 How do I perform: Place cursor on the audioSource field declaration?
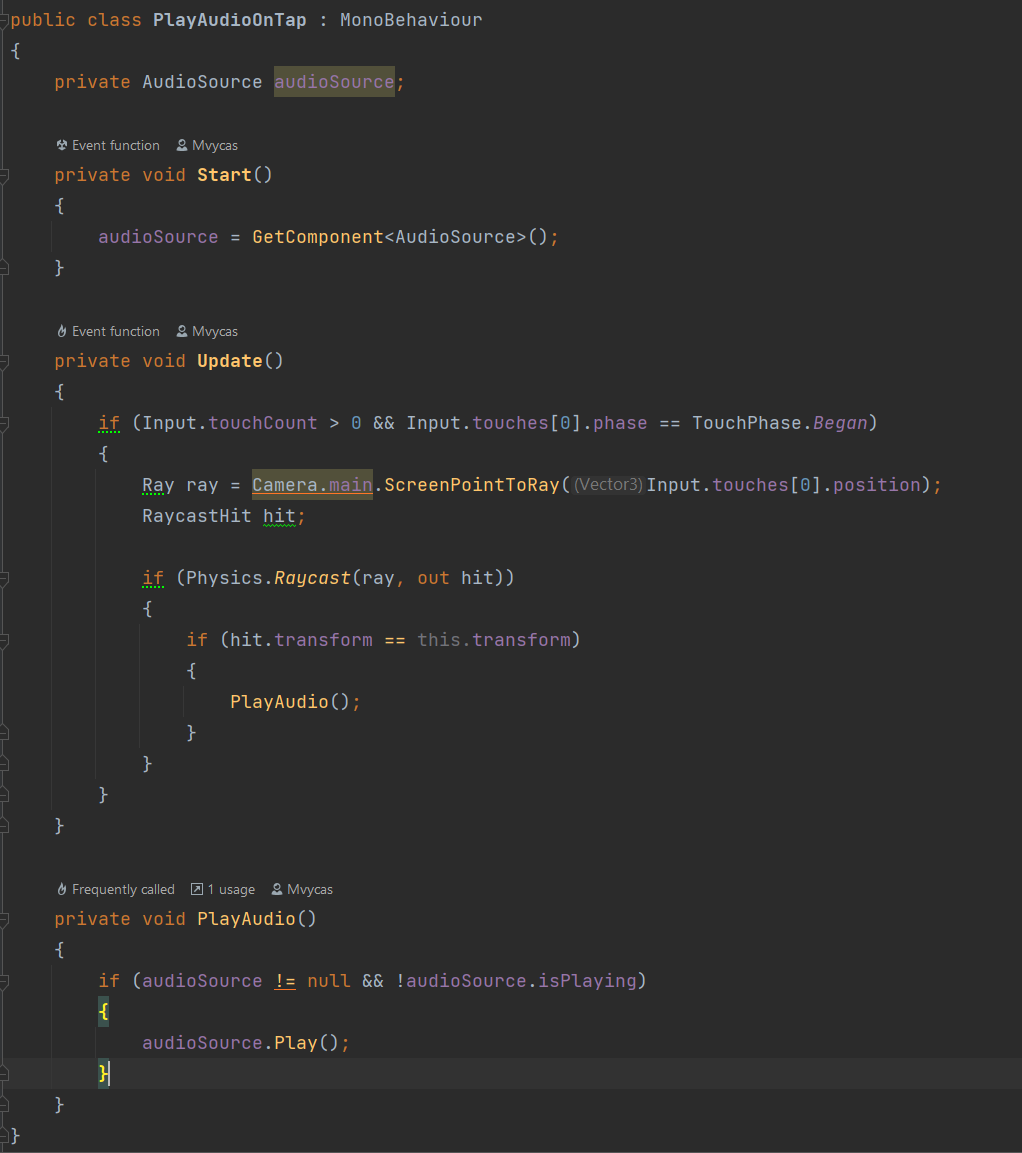pos(334,82)
